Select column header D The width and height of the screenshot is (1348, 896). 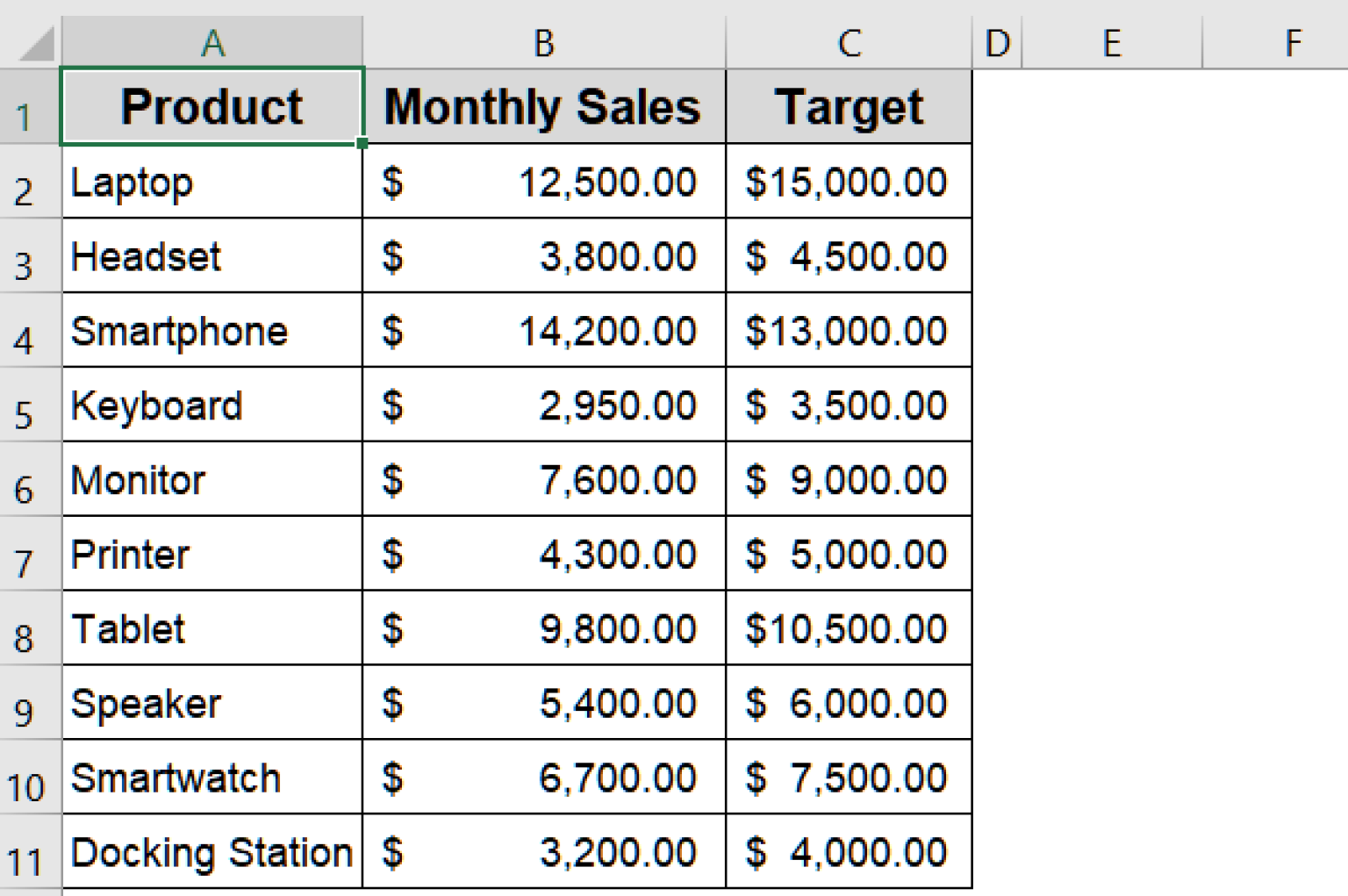[x=996, y=41]
